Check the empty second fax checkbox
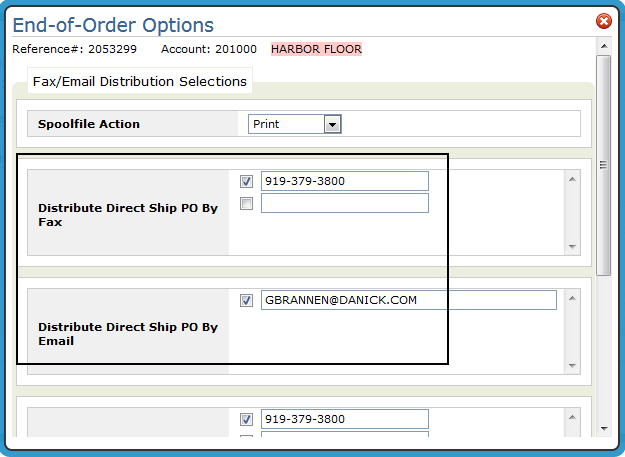 click(x=246, y=204)
